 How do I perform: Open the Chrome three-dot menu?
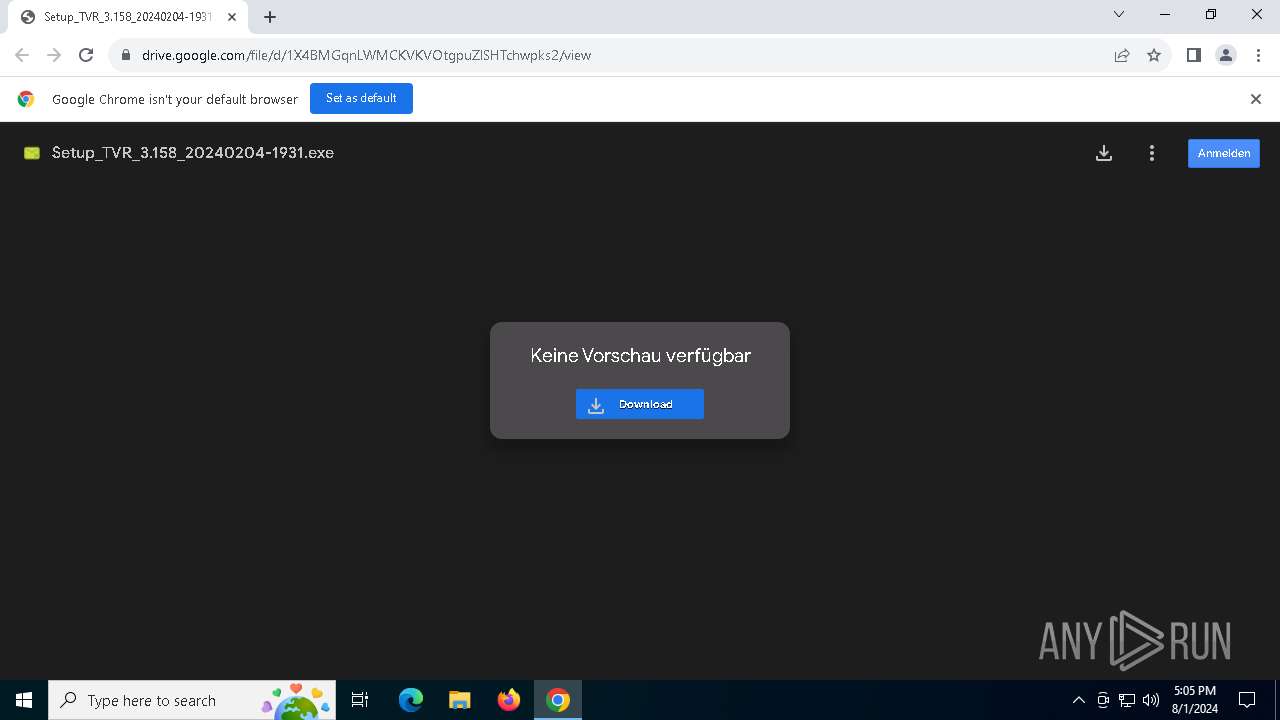coord(1257,55)
